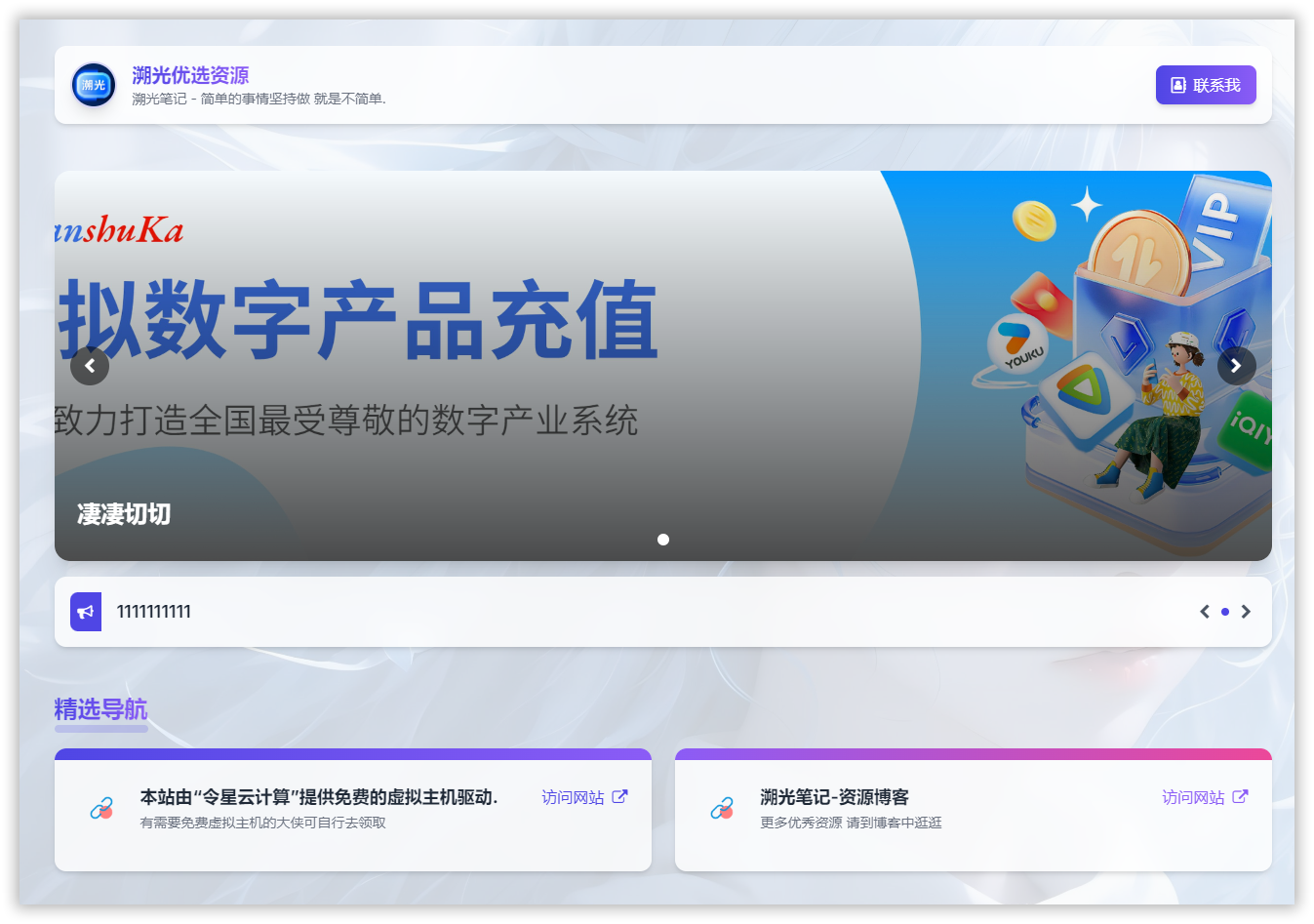This screenshot has width=1314, height=924.
Task: Click description 有需要免费虚拟主机的大侠可自行去领取
Action: point(263,823)
